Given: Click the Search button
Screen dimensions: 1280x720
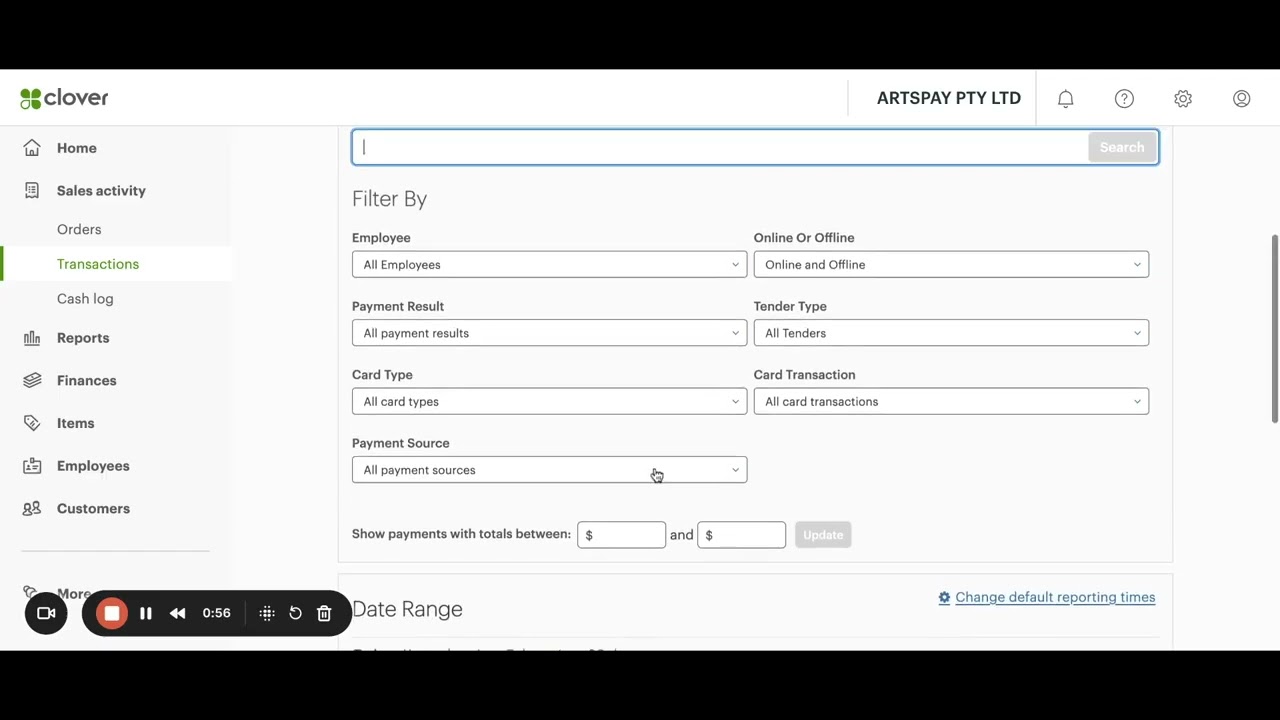Looking at the screenshot, I should point(1122,147).
